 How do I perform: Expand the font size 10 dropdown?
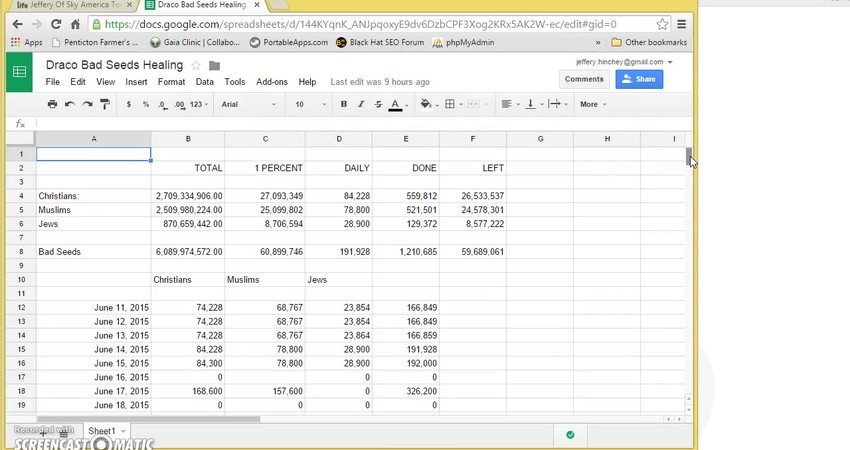coord(310,104)
